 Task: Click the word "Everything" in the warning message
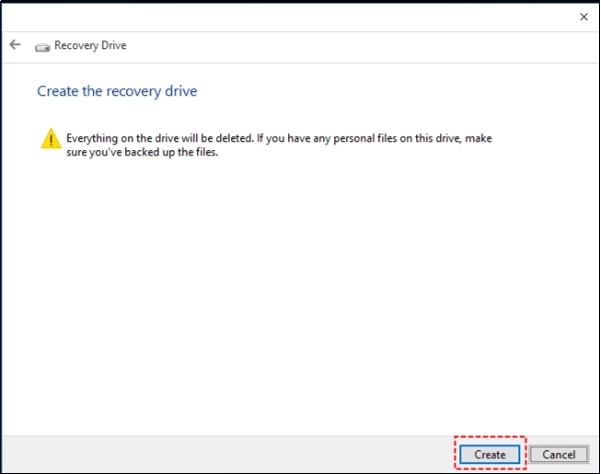pyautogui.click(x=91, y=137)
